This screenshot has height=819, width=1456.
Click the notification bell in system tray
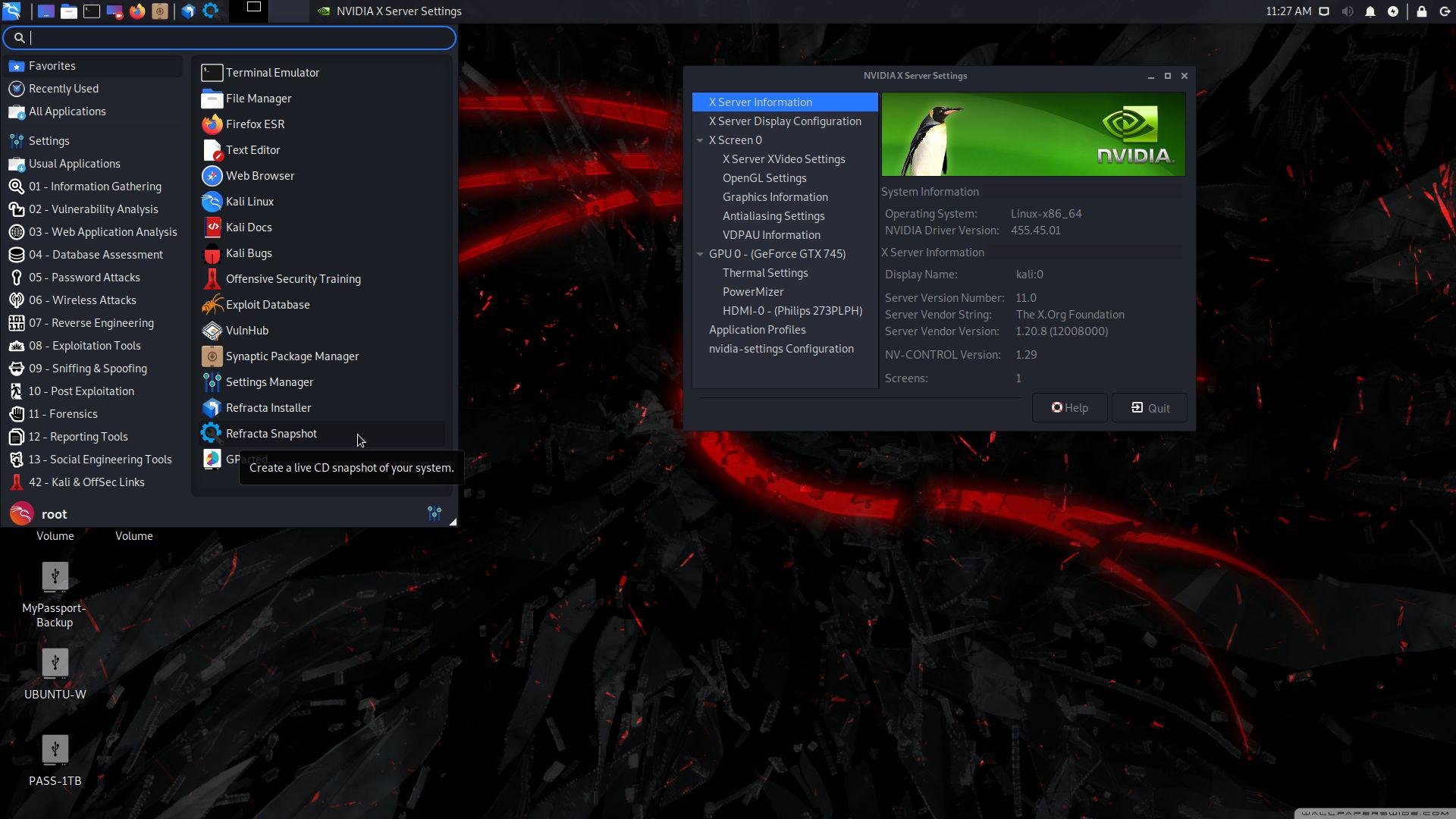coord(1370,11)
